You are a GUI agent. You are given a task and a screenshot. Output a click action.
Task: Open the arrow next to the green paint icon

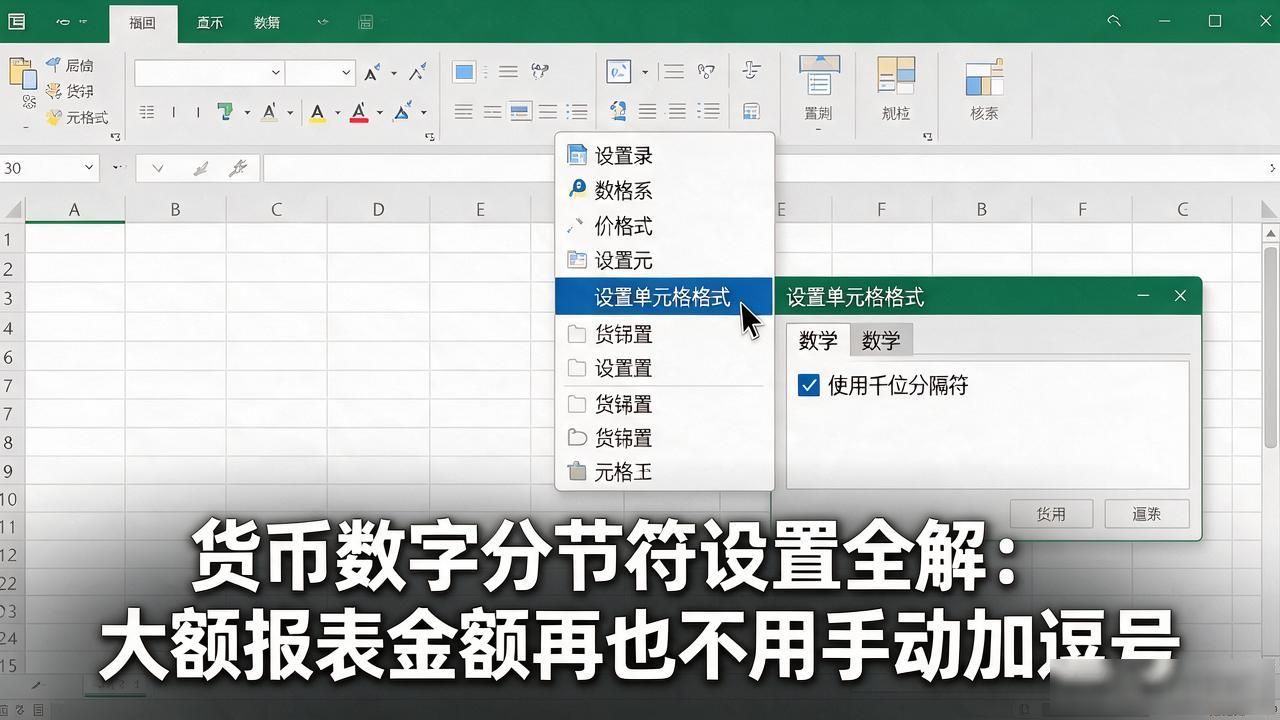246,113
